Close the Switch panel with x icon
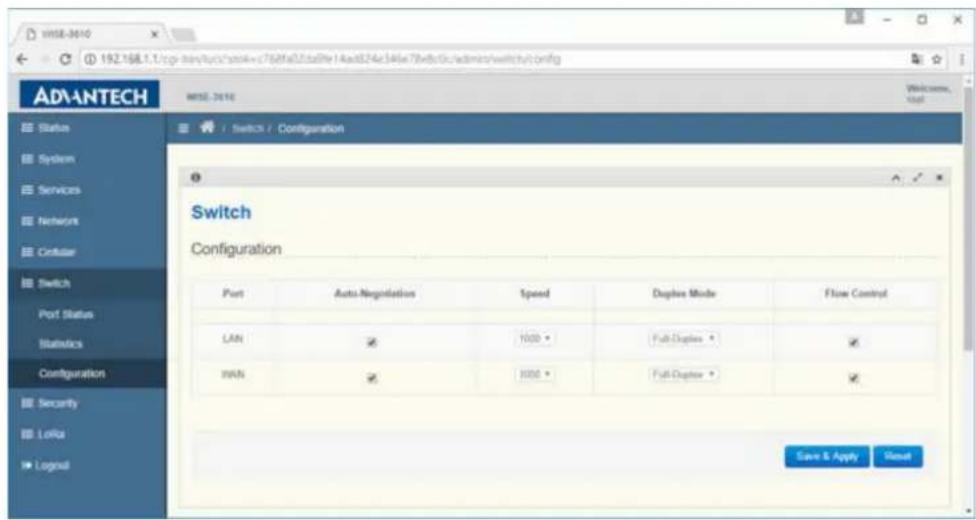Image resolution: width=976 pixels, height=520 pixels. [938, 177]
